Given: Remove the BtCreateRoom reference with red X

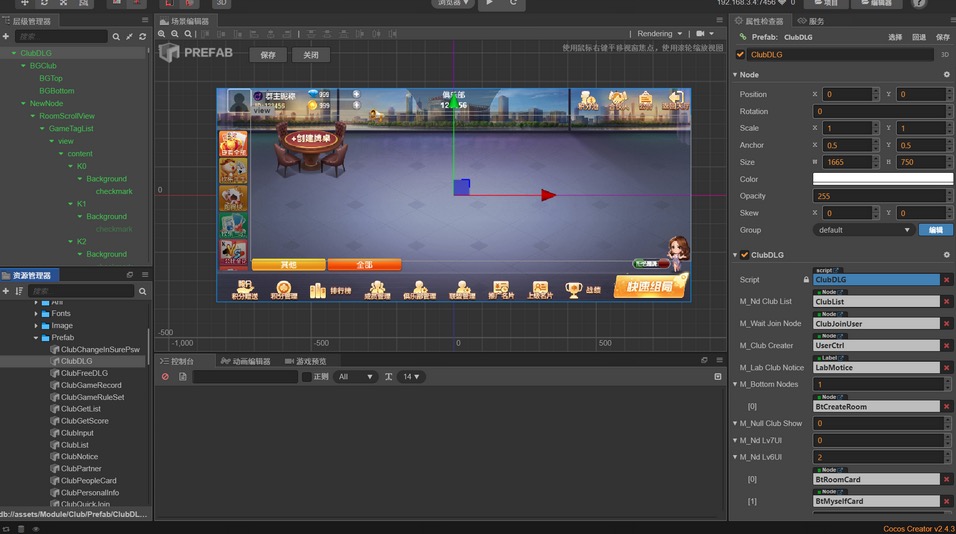Looking at the screenshot, I should tap(946, 407).
